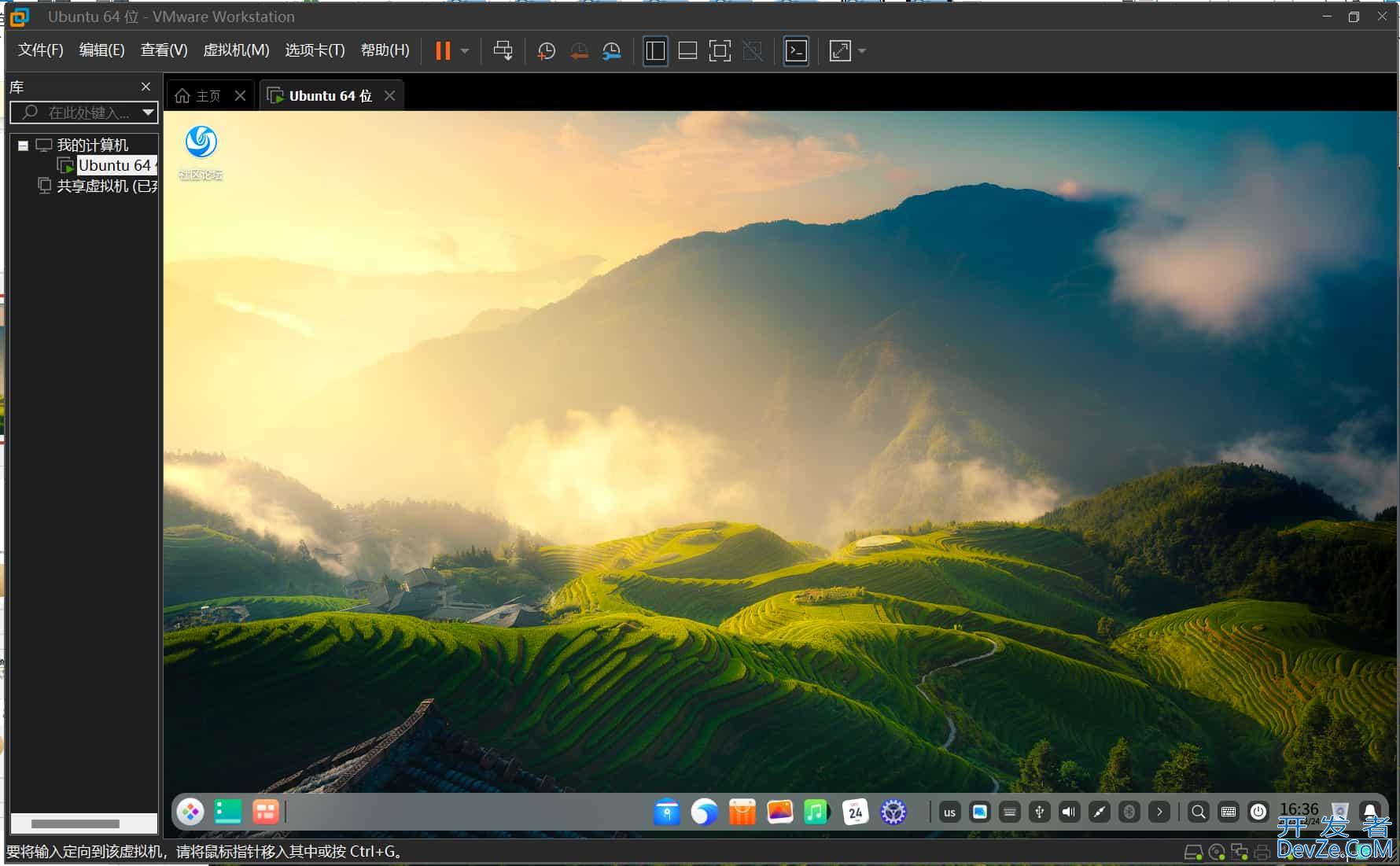
Task: Expand the tray with the arrow icon
Action: tap(1159, 813)
